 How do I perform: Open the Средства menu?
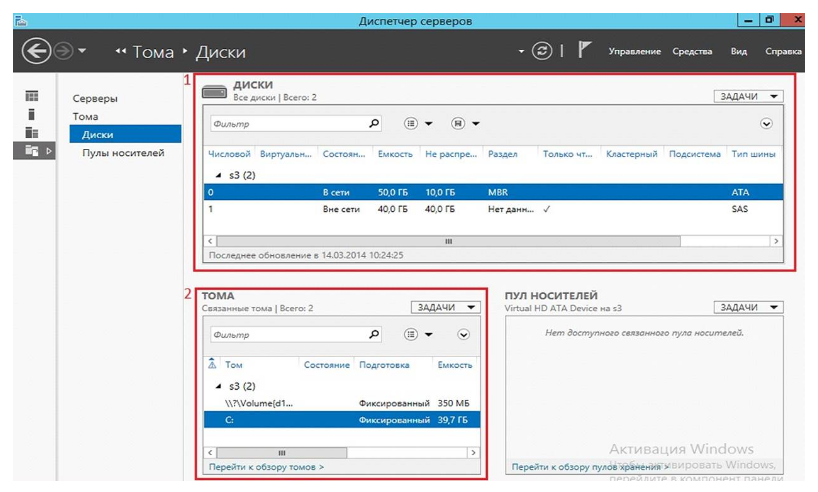coord(692,52)
